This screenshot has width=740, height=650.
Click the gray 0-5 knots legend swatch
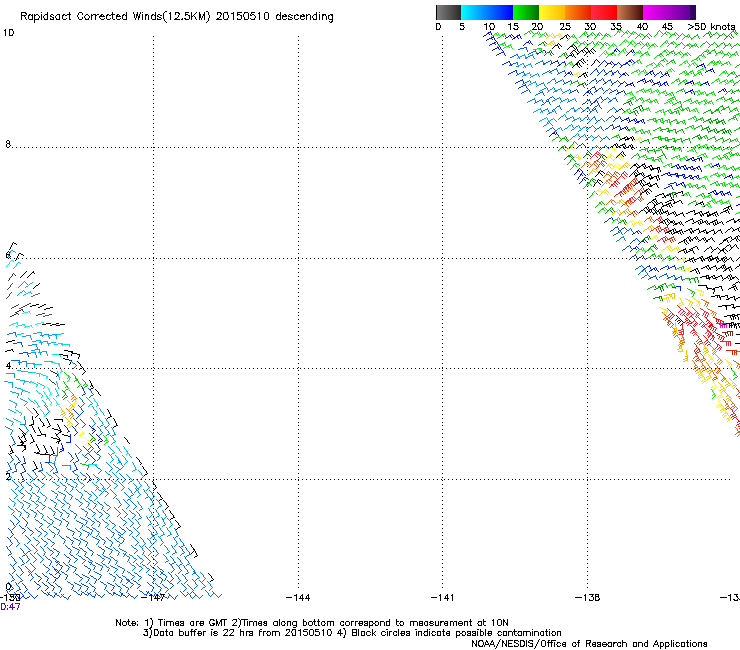tap(448, 12)
